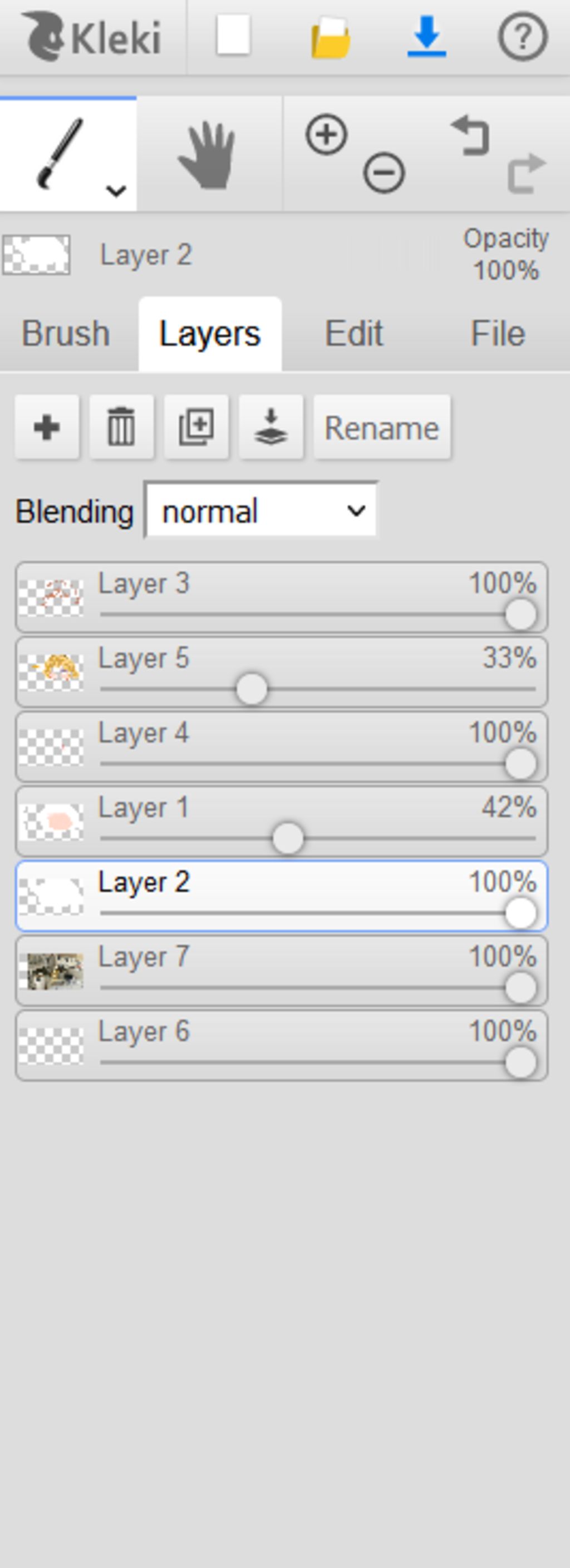
Task: Click the Rename layer button
Action: (x=382, y=427)
